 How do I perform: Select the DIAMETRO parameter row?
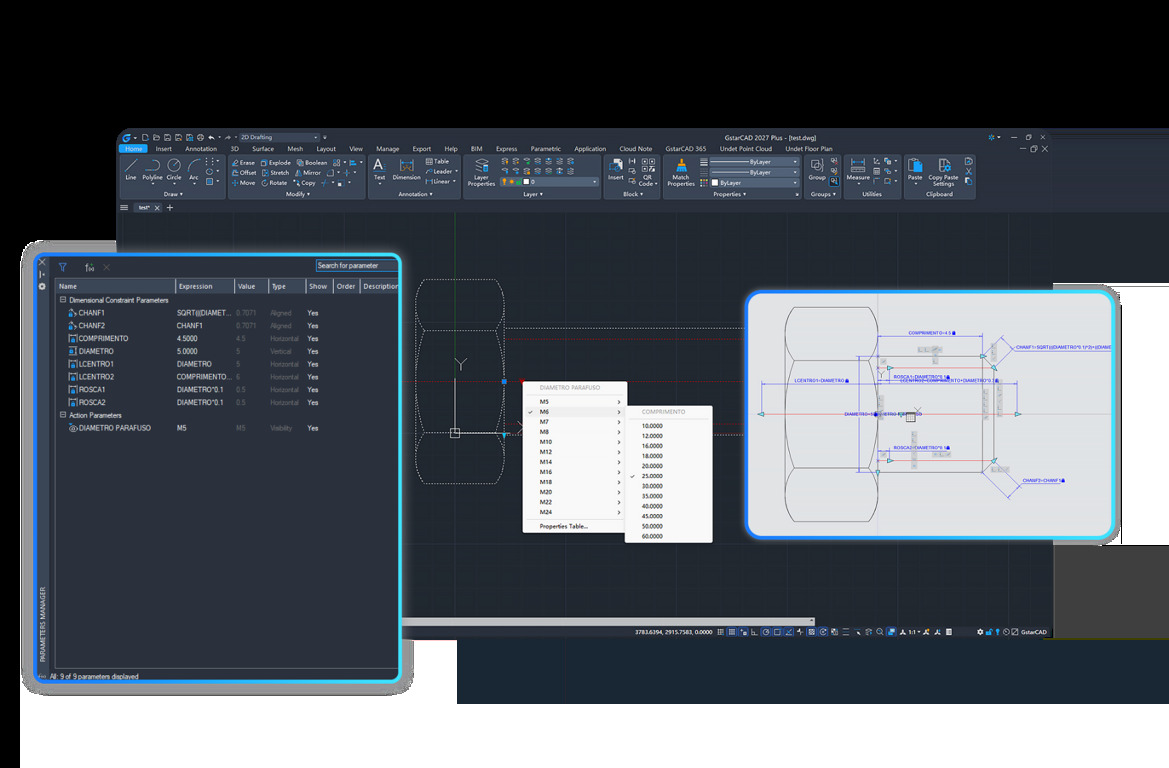click(227, 351)
